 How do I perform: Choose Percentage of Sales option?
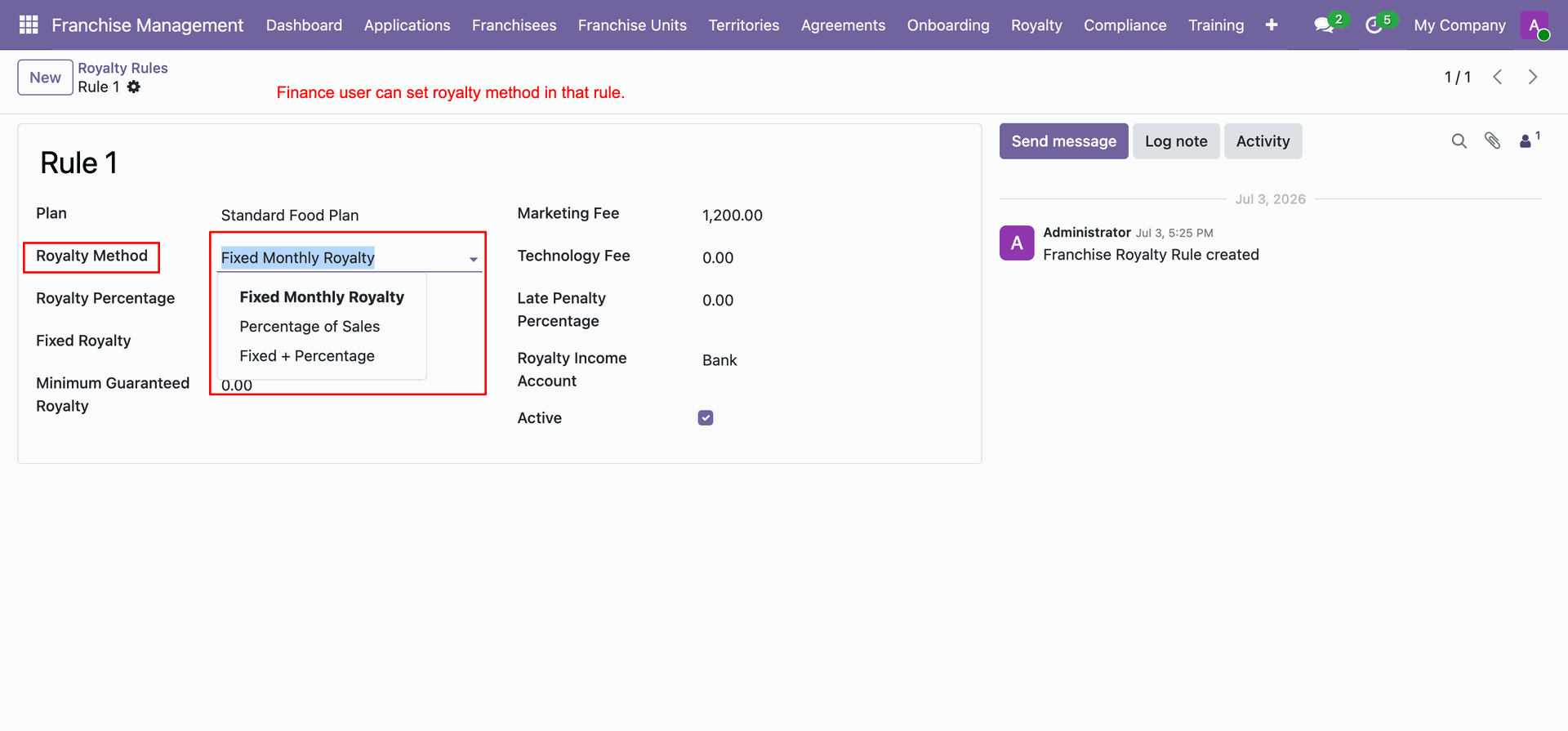322,327
